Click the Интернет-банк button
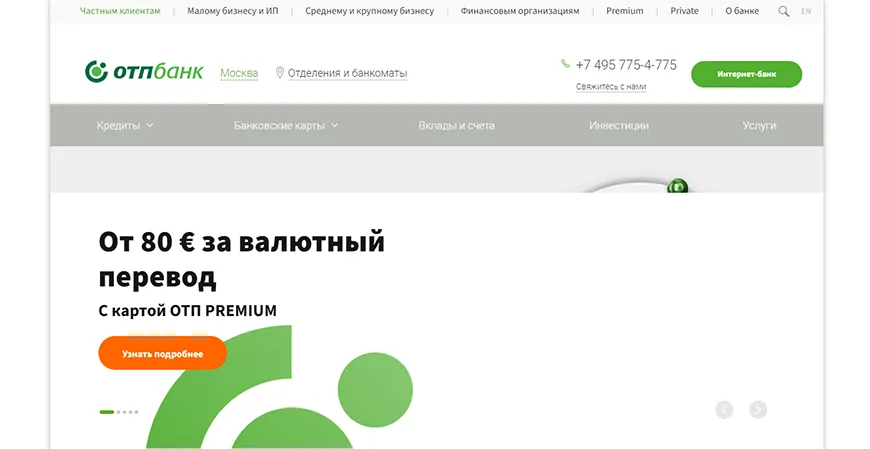The width and height of the screenshot is (870, 449). (746, 74)
